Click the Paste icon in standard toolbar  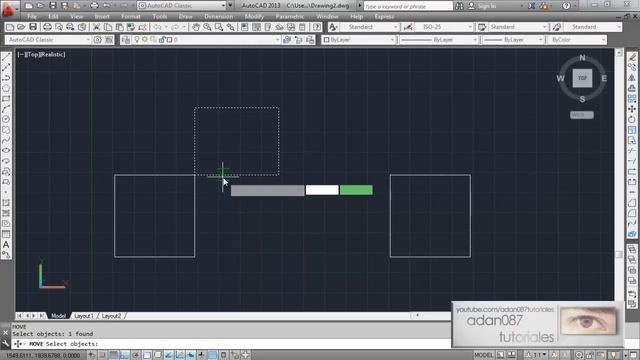(x=119, y=27)
